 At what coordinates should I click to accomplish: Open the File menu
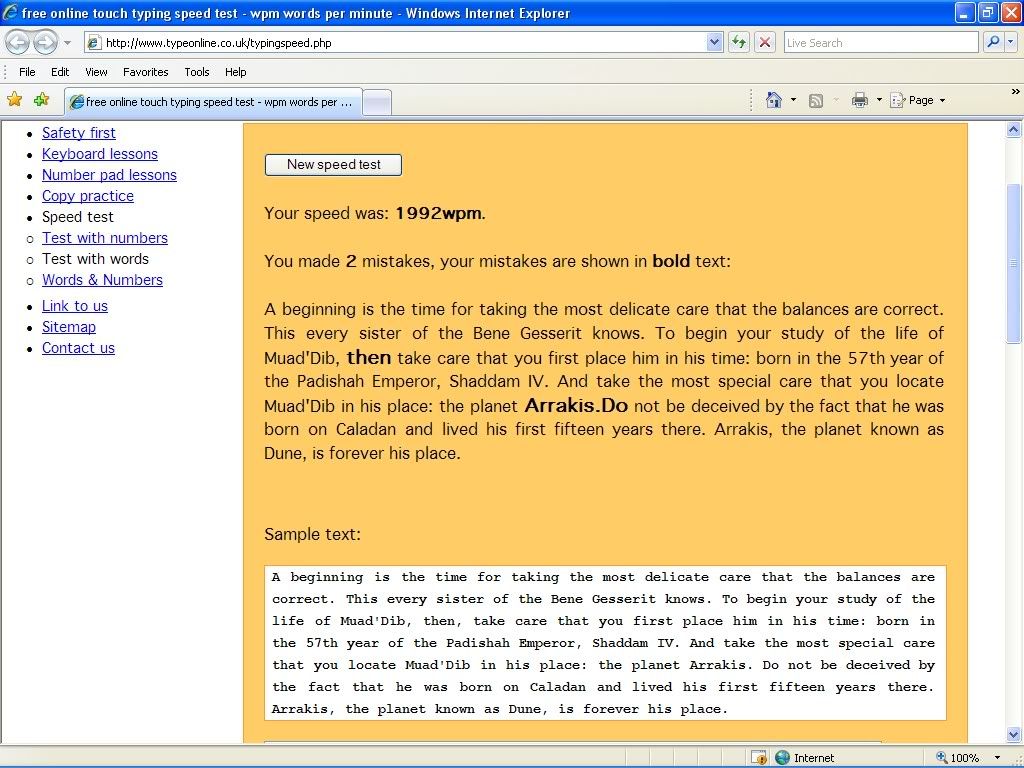point(27,72)
